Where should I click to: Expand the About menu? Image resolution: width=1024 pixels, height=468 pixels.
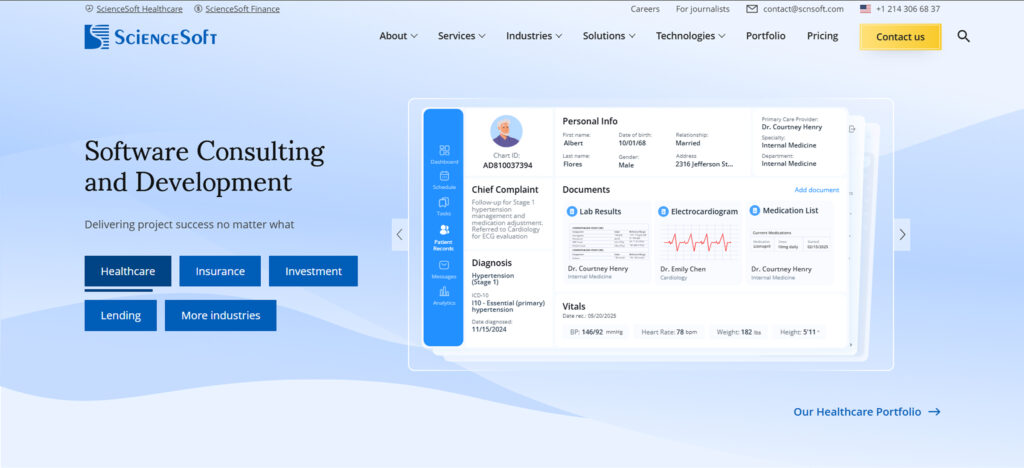[x=398, y=37]
